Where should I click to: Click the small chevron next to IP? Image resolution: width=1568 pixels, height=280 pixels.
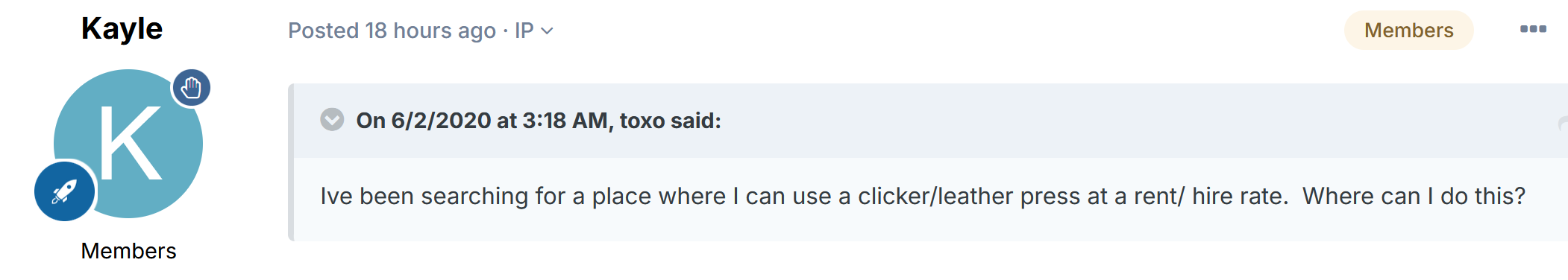pos(547,31)
